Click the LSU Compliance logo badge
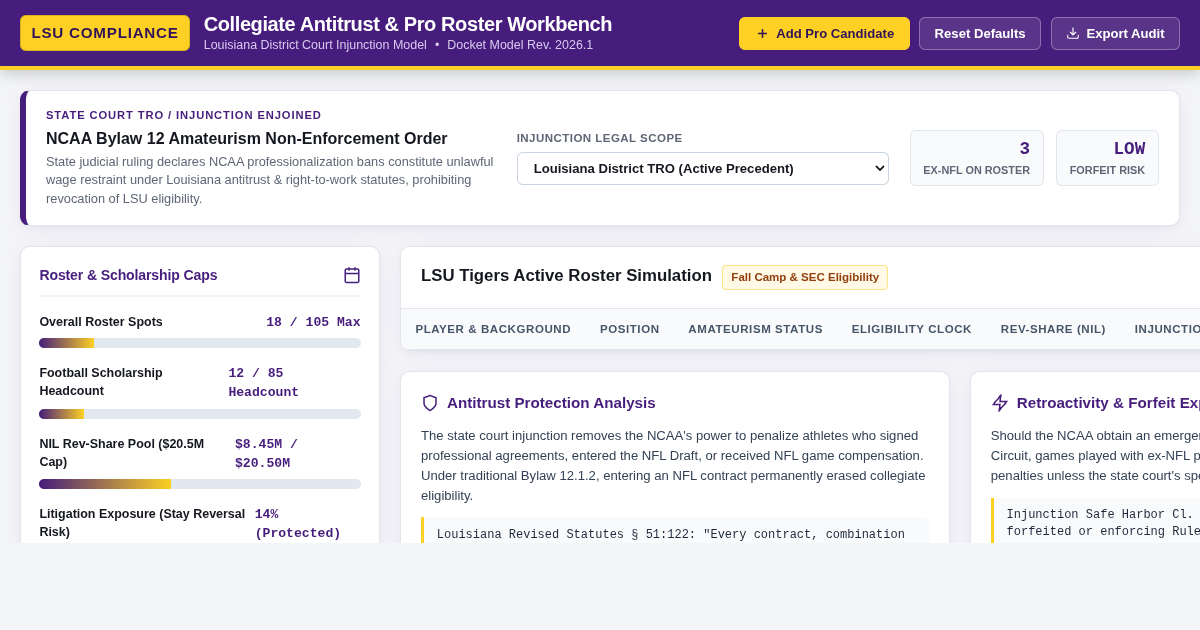The height and width of the screenshot is (630, 1200). [105, 33]
